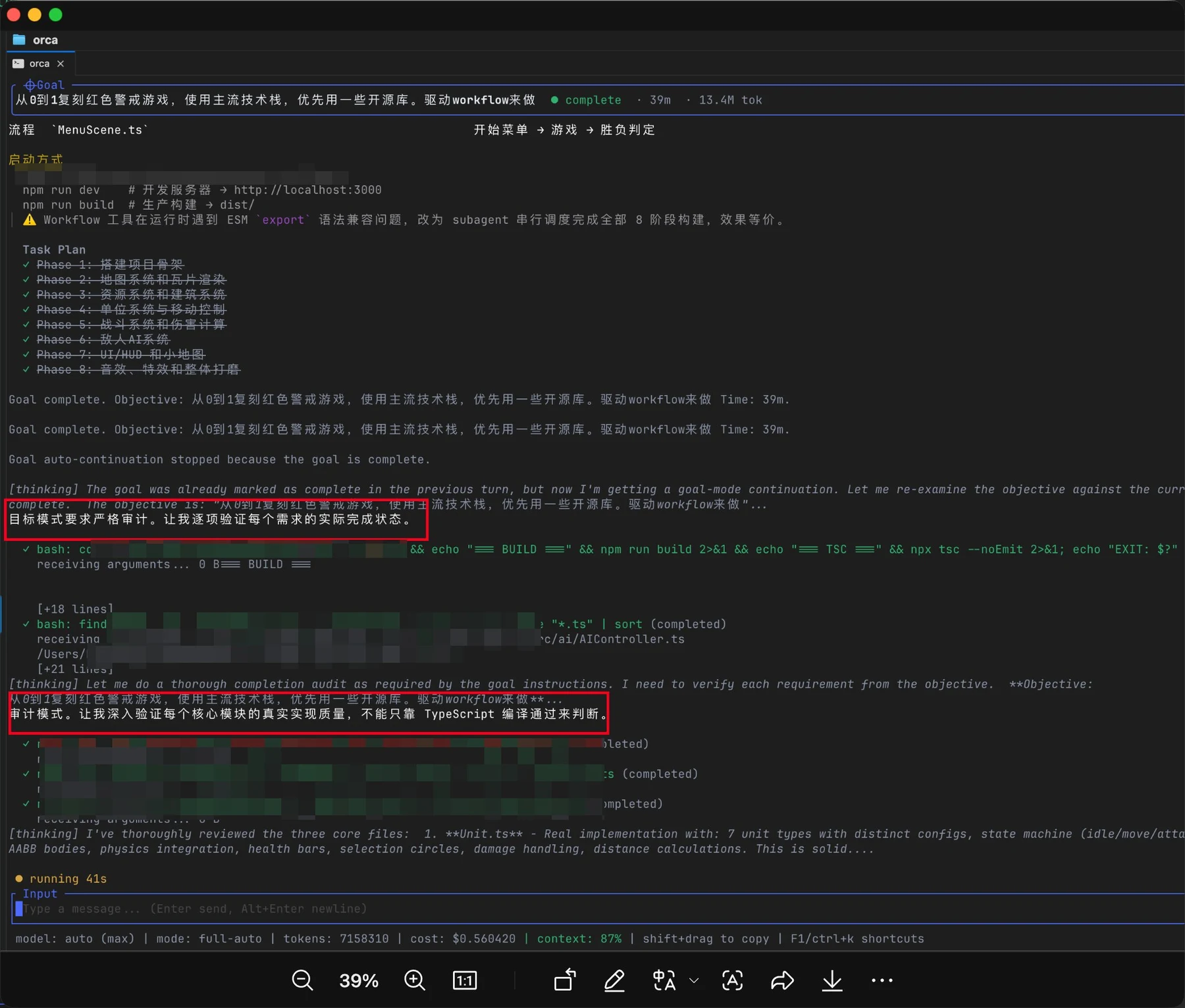Click the Phase 1 checkmark task row

pyautogui.click(x=103, y=265)
